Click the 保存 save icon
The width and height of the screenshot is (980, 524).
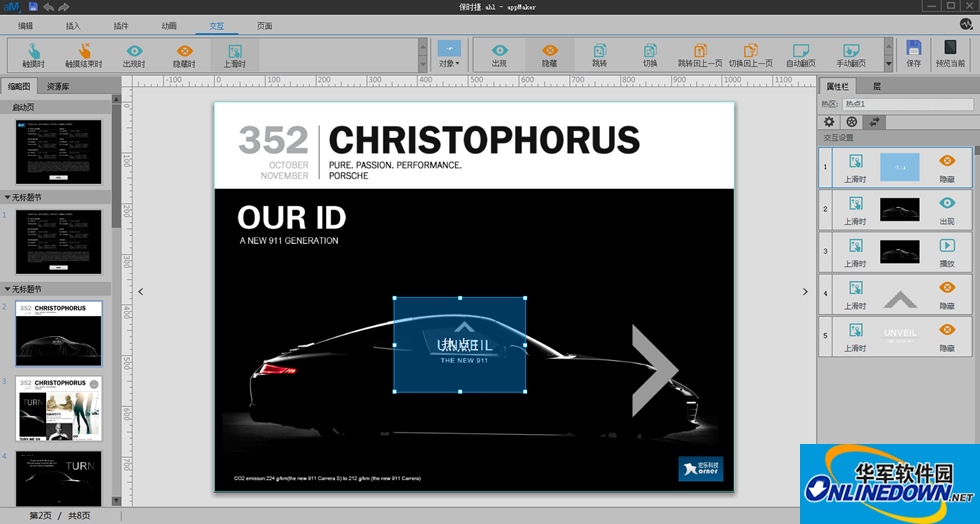913,52
